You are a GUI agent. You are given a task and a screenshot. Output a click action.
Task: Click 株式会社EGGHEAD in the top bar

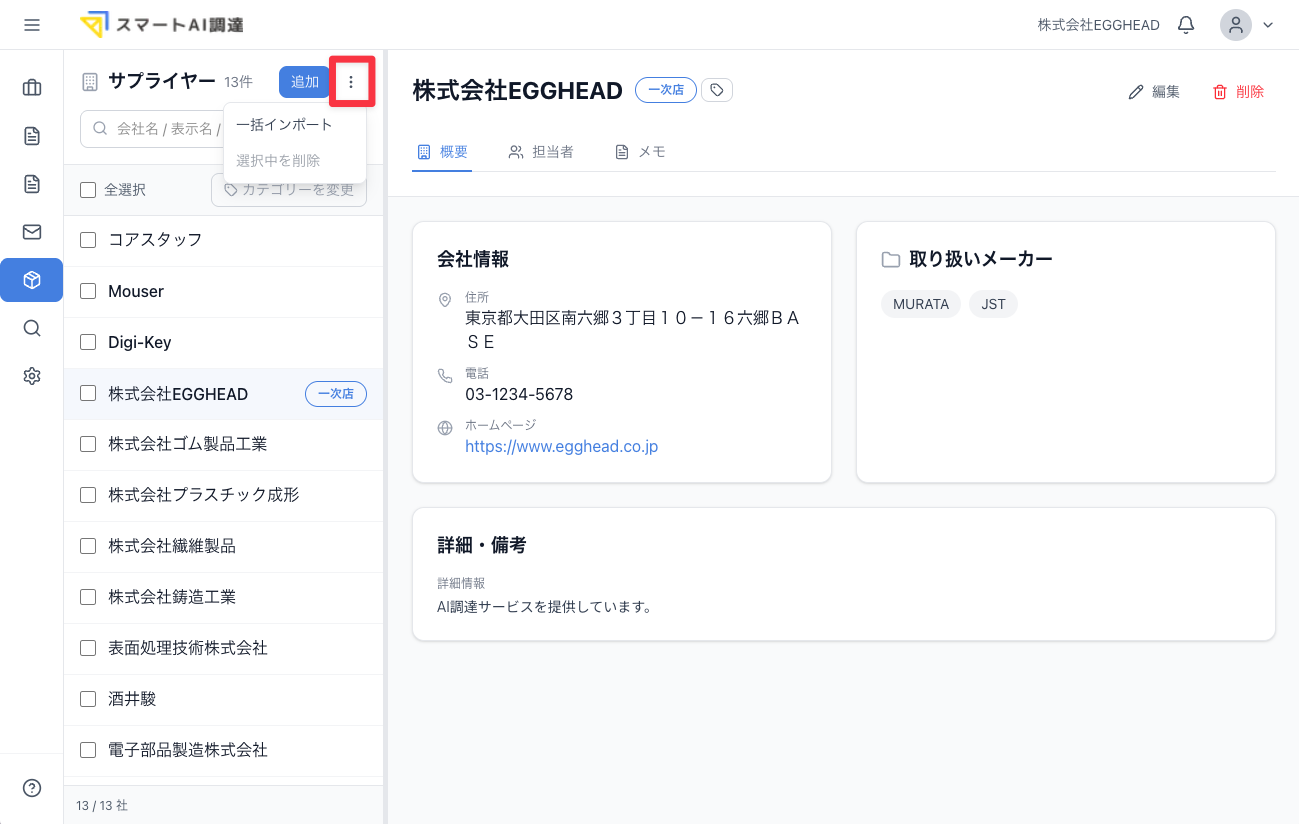pyautogui.click(x=1099, y=25)
